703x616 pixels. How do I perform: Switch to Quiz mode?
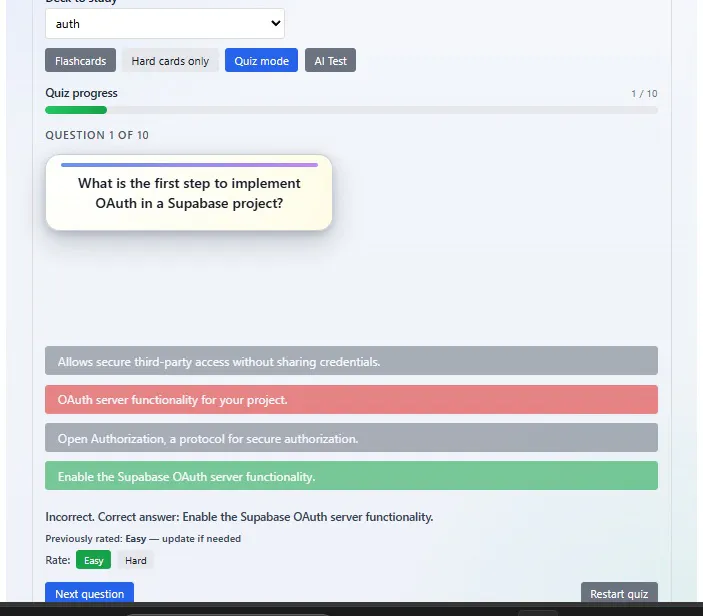pos(261,61)
